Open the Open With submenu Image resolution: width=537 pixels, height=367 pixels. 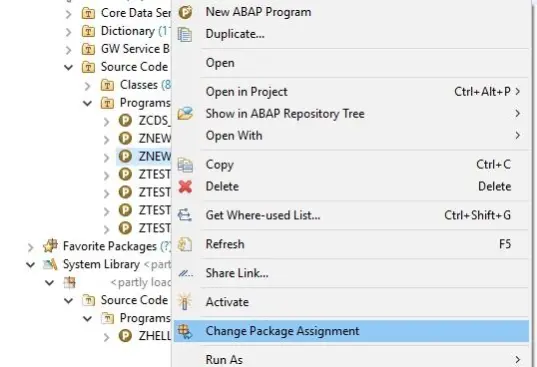[x=351, y=136]
